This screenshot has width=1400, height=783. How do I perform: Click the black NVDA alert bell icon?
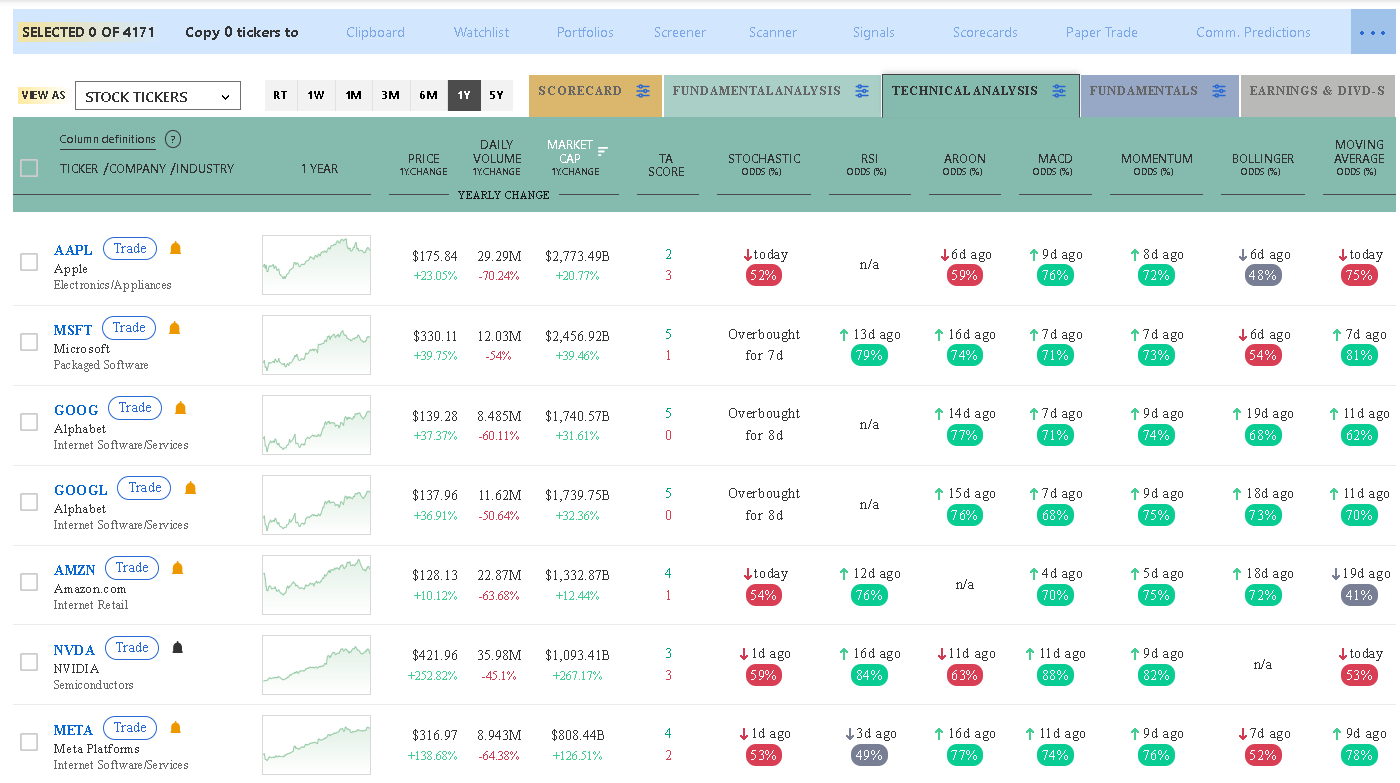pyautogui.click(x=178, y=648)
